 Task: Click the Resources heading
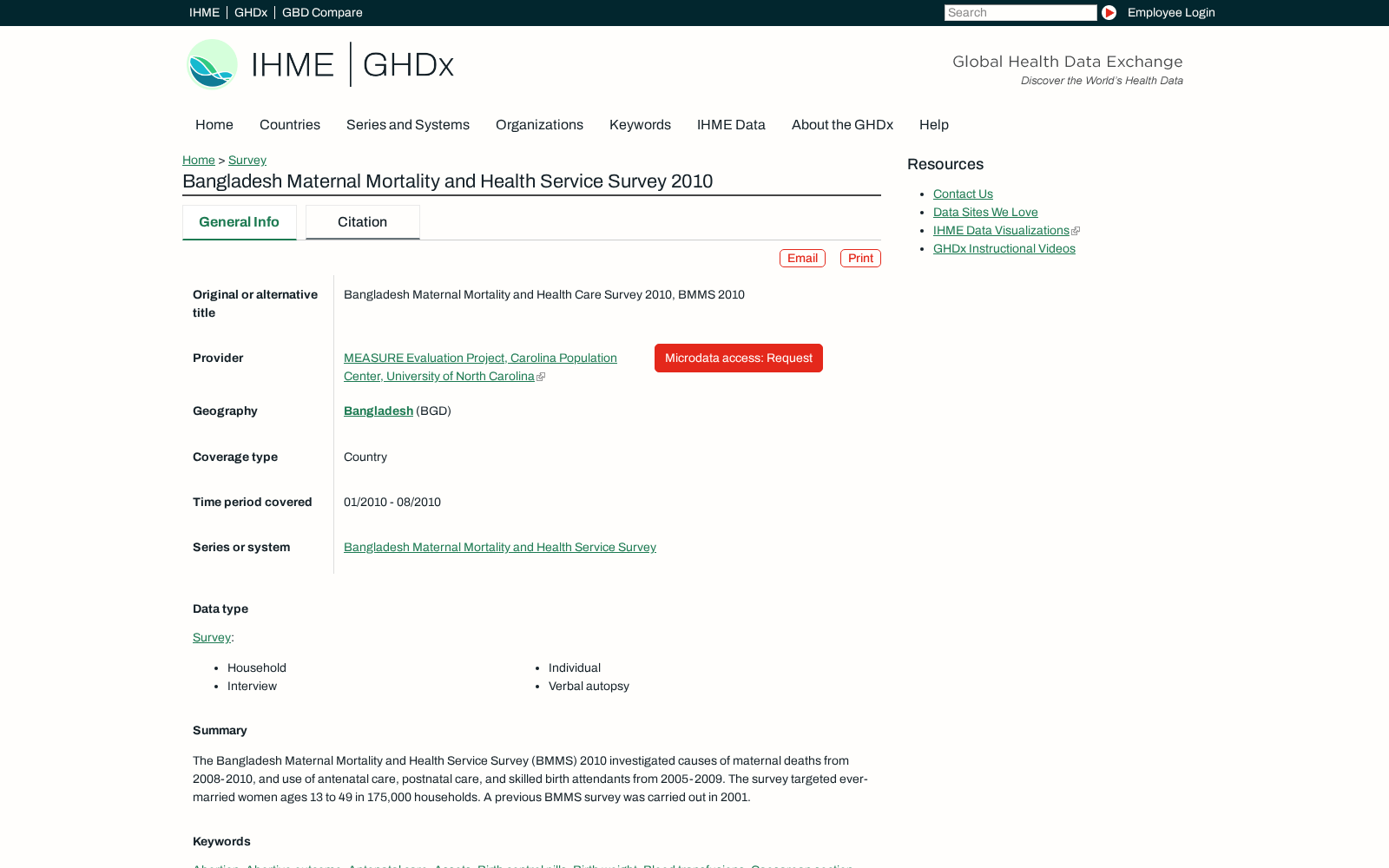click(x=945, y=164)
